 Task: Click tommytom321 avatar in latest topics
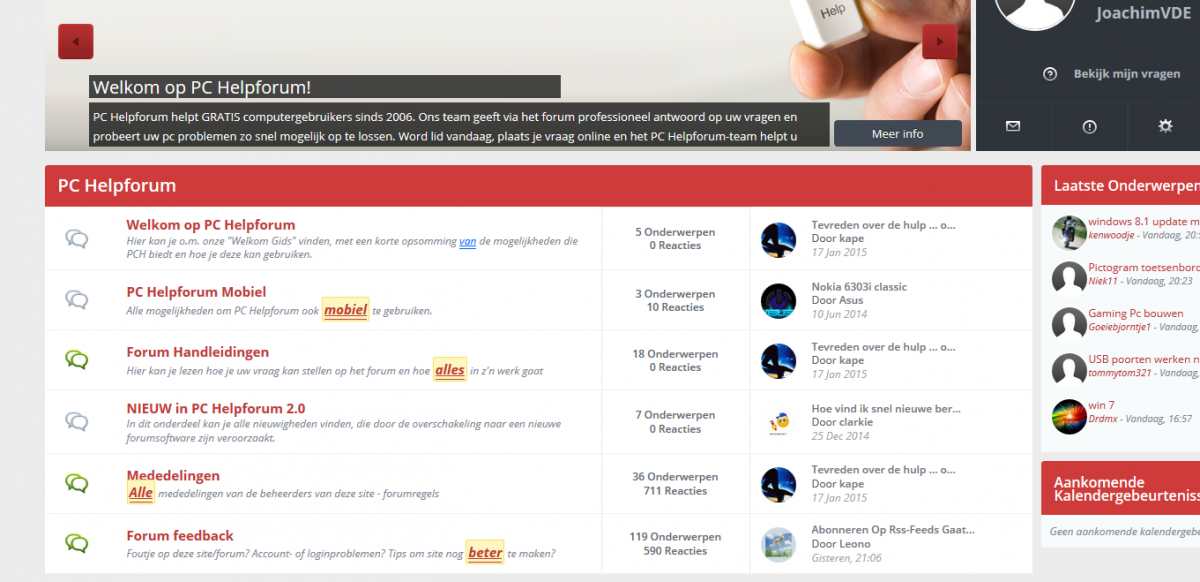pos(1069,370)
